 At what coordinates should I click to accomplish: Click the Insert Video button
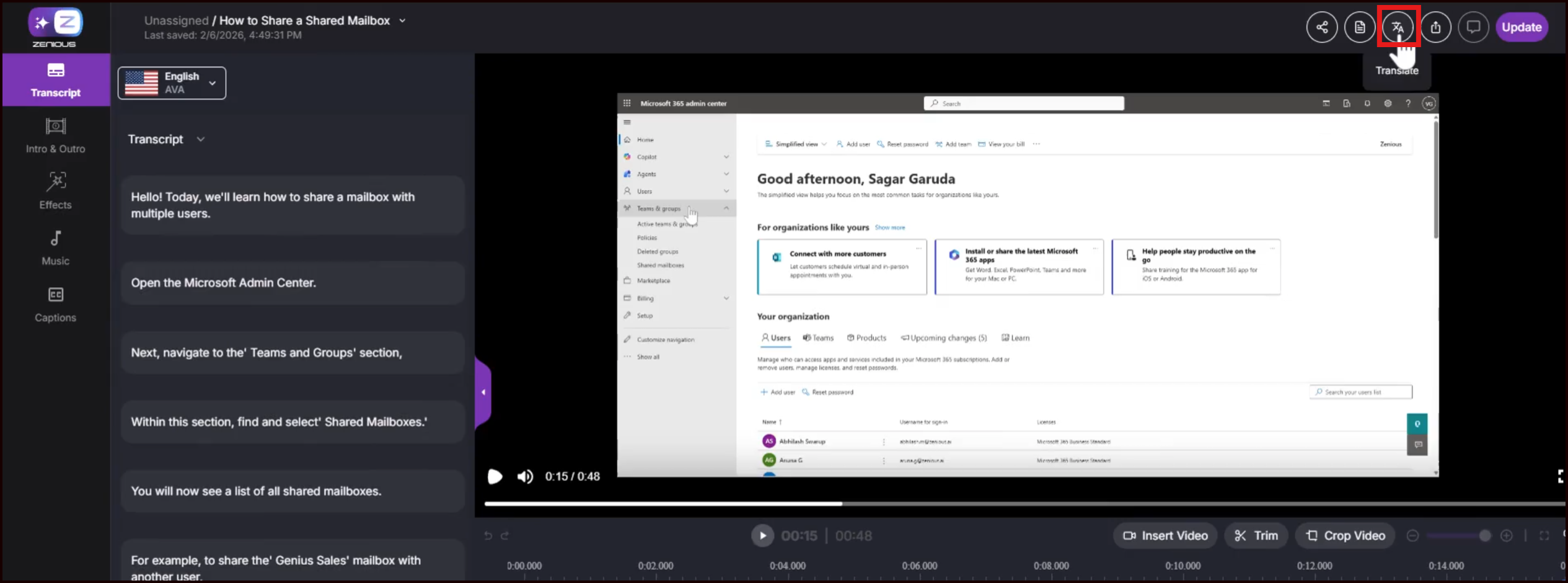[x=1165, y=535]
